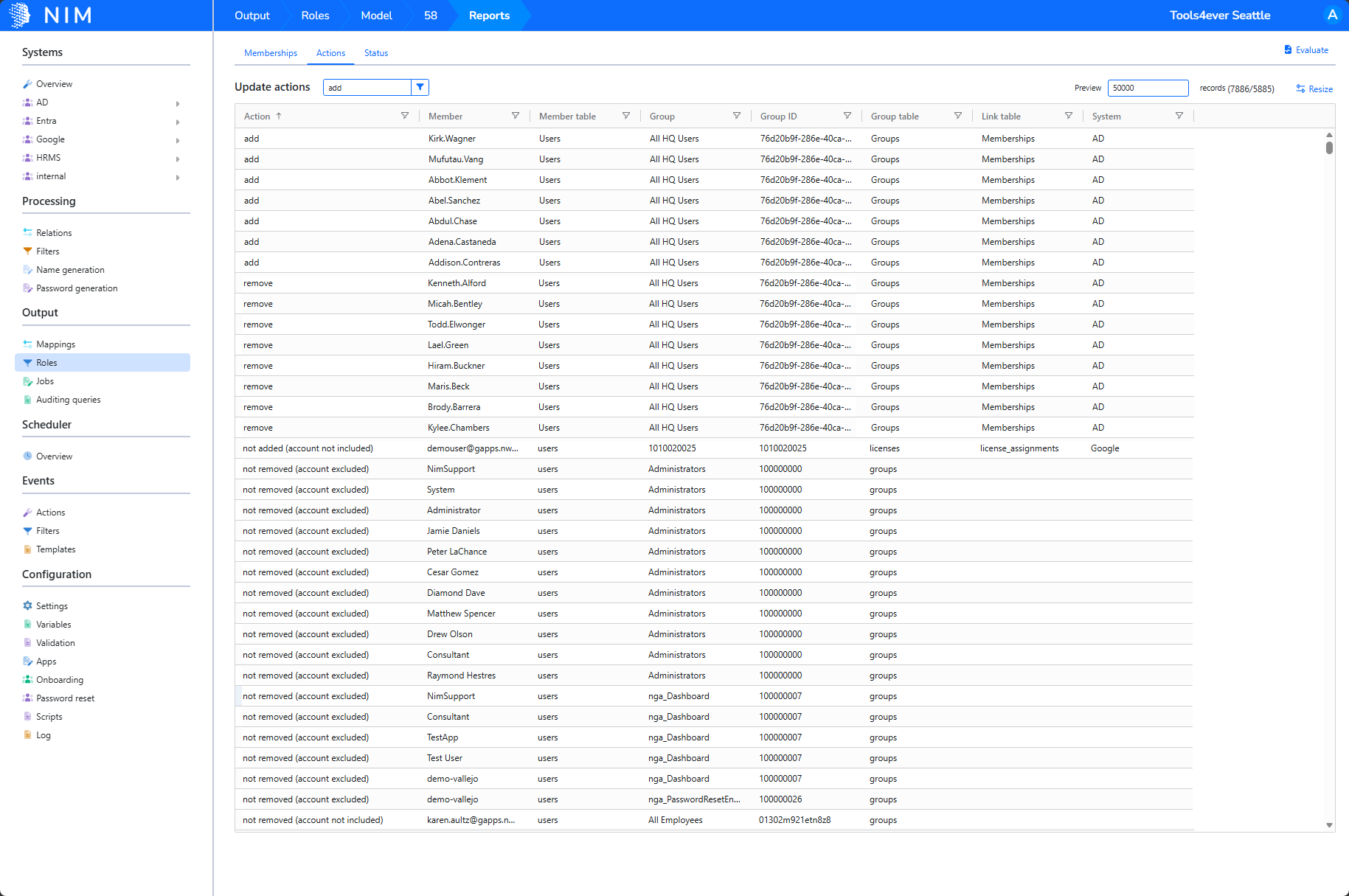Click the AD system users icon

coord(27,103)
